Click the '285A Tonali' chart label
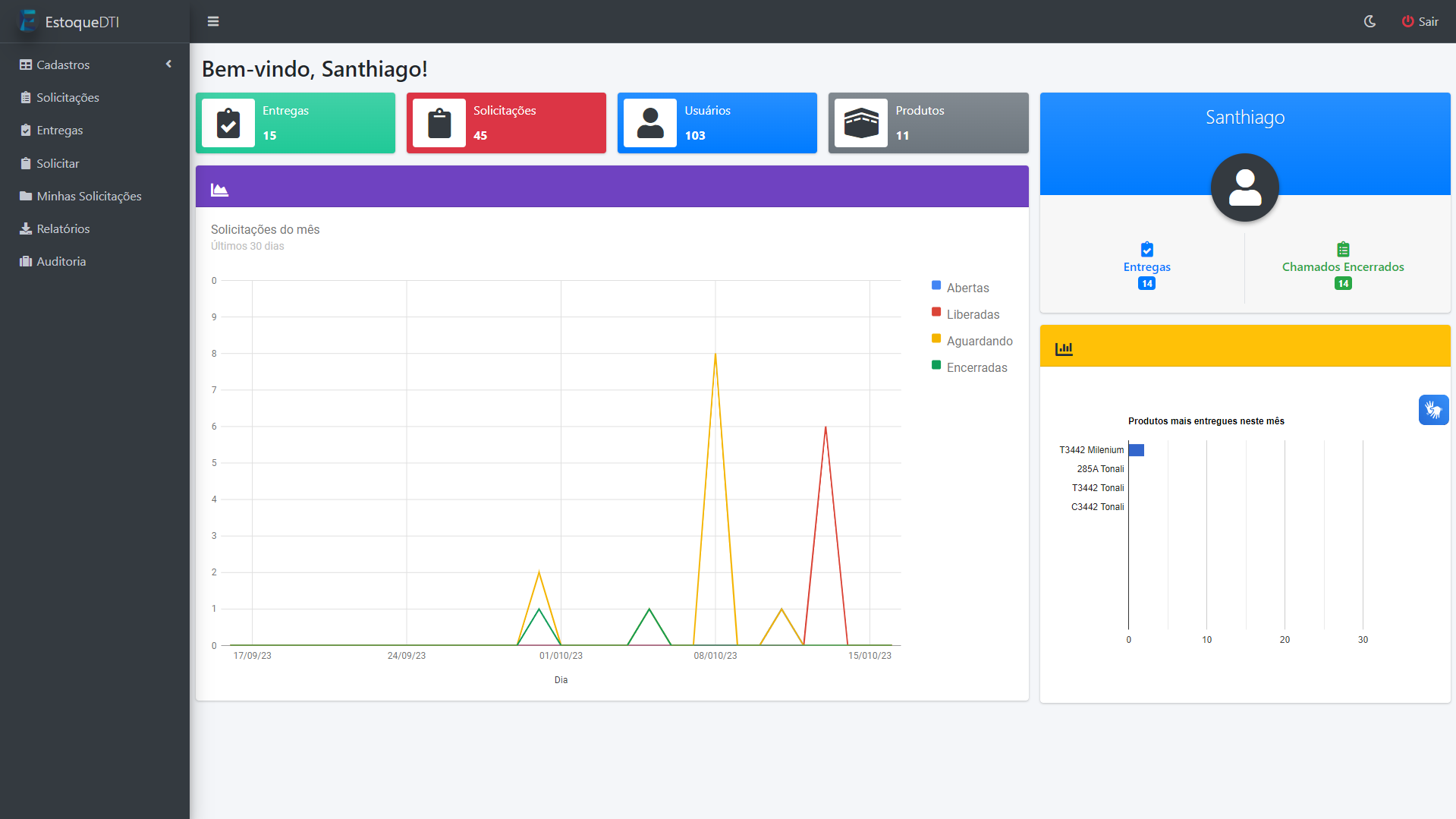This screenshot has width=1456, height=819. coord(1100,469)
